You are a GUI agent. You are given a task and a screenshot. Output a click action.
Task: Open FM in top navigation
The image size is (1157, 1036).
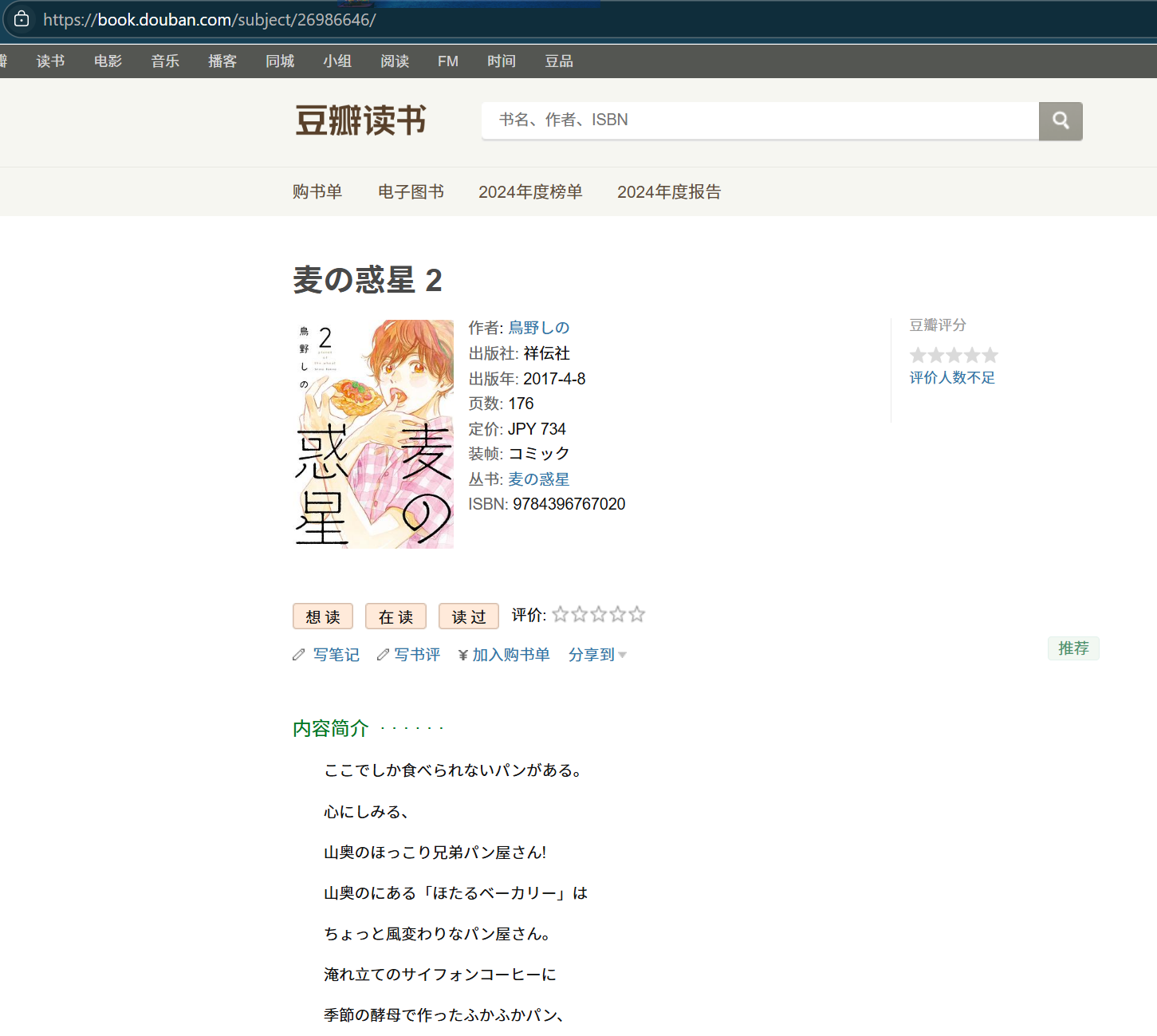(x=448, y=61)
